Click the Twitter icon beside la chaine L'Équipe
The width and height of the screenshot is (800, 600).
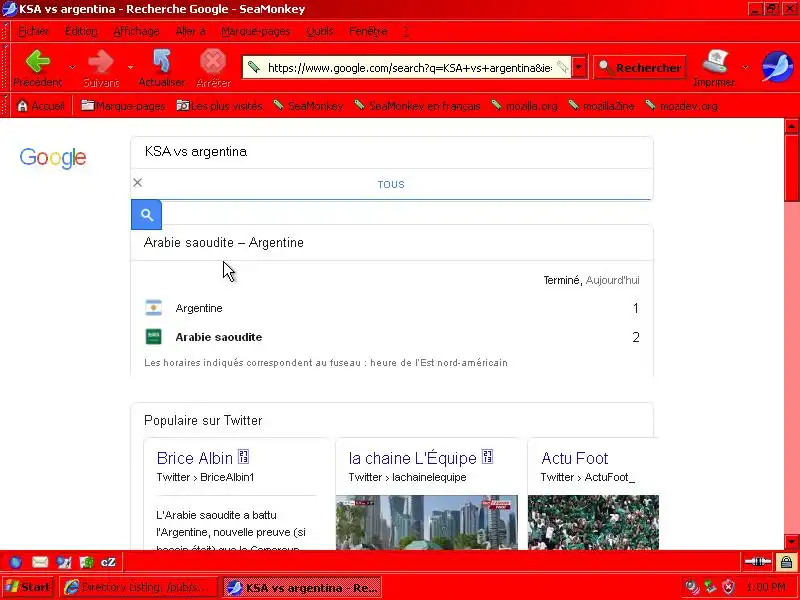click(487, 456)
